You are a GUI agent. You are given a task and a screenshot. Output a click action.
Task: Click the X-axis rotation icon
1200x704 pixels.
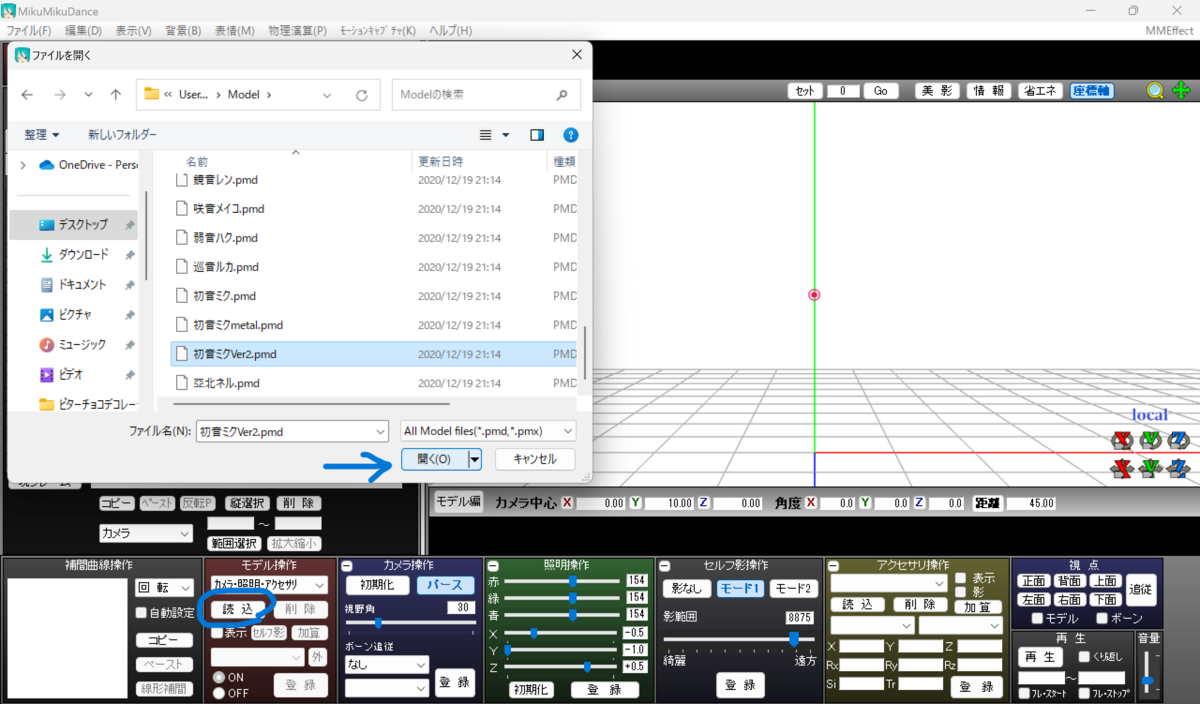pos(1122,440)
